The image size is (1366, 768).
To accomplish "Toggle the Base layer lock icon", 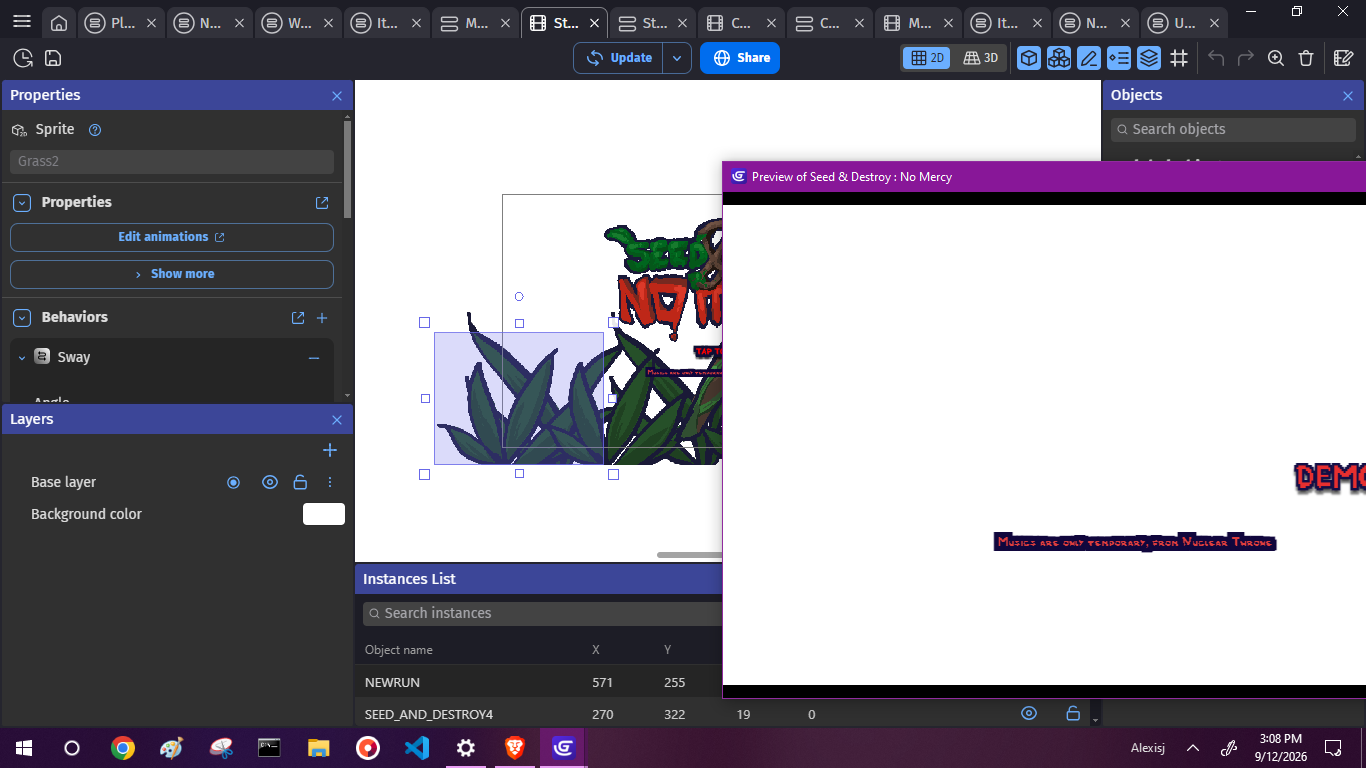I will pos(299,482).
